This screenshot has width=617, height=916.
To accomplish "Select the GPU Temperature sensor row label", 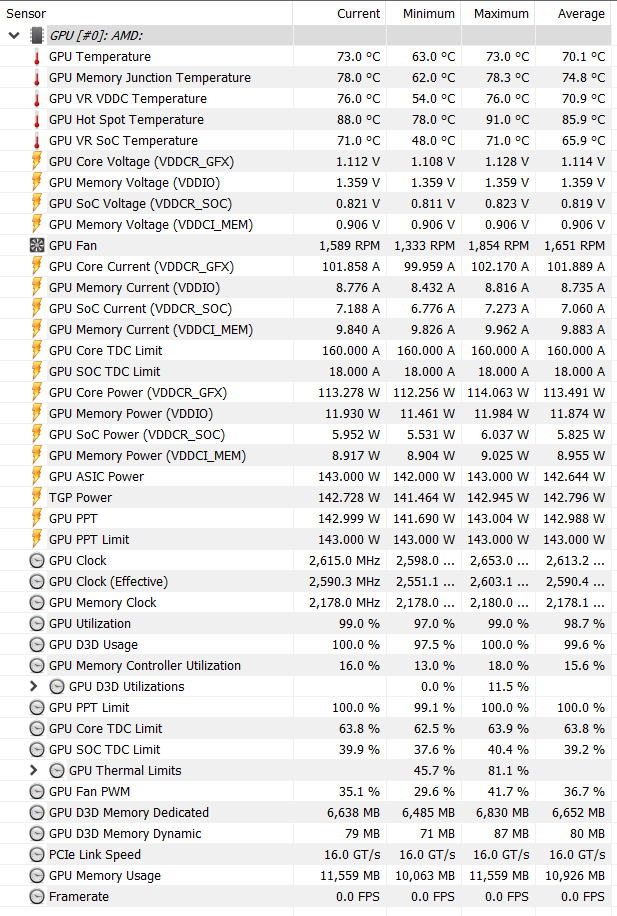I will click(x=100, y=57).
